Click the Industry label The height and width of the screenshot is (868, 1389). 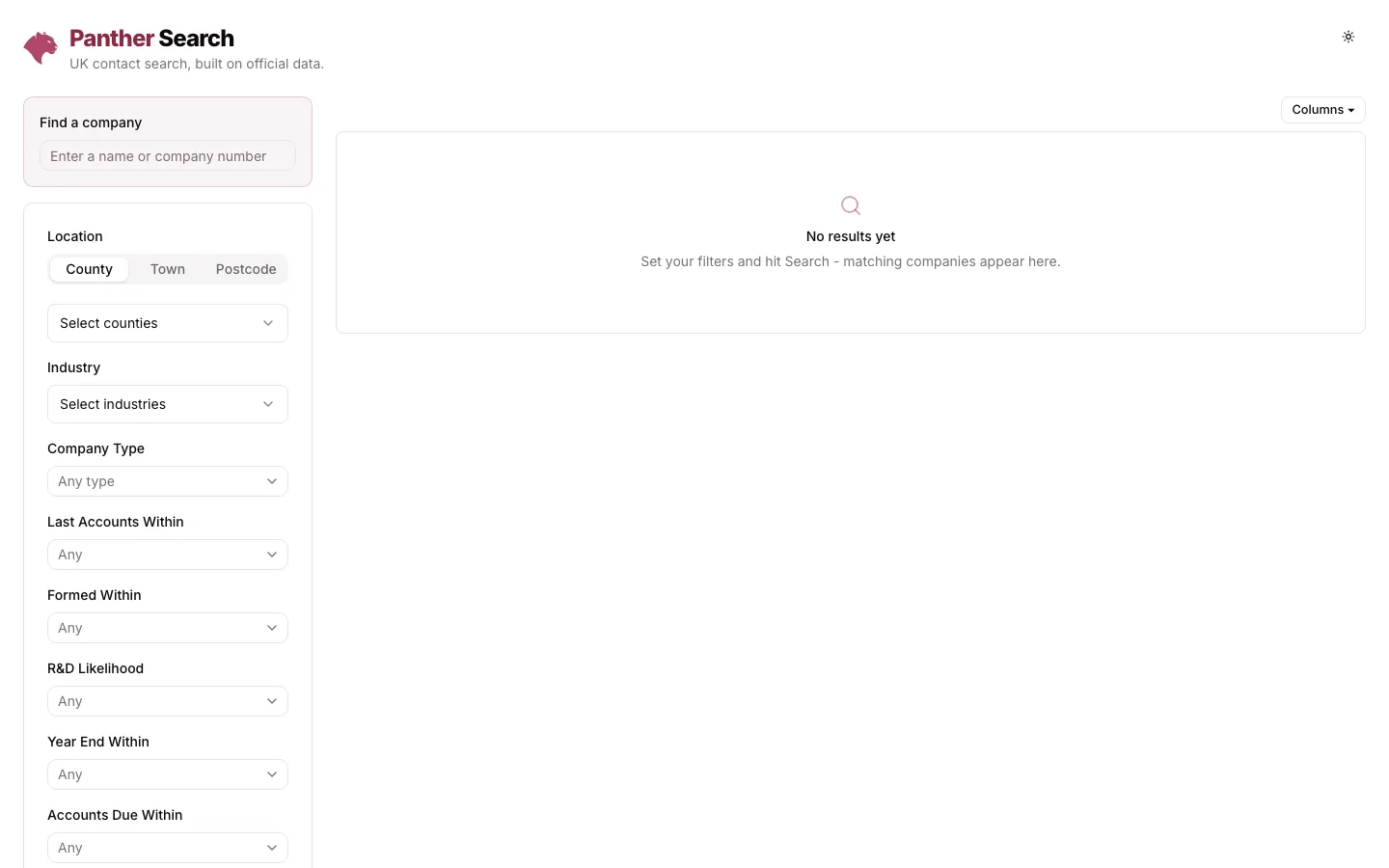(73, 367)
